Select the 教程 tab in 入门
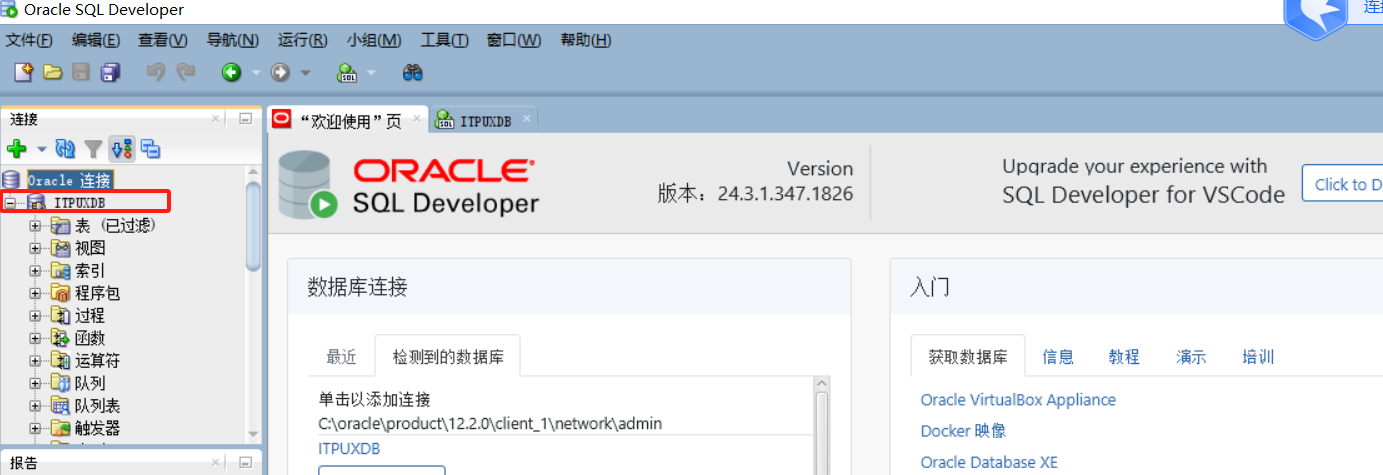The image size is (1383, 475). (x=1124, y=357)
